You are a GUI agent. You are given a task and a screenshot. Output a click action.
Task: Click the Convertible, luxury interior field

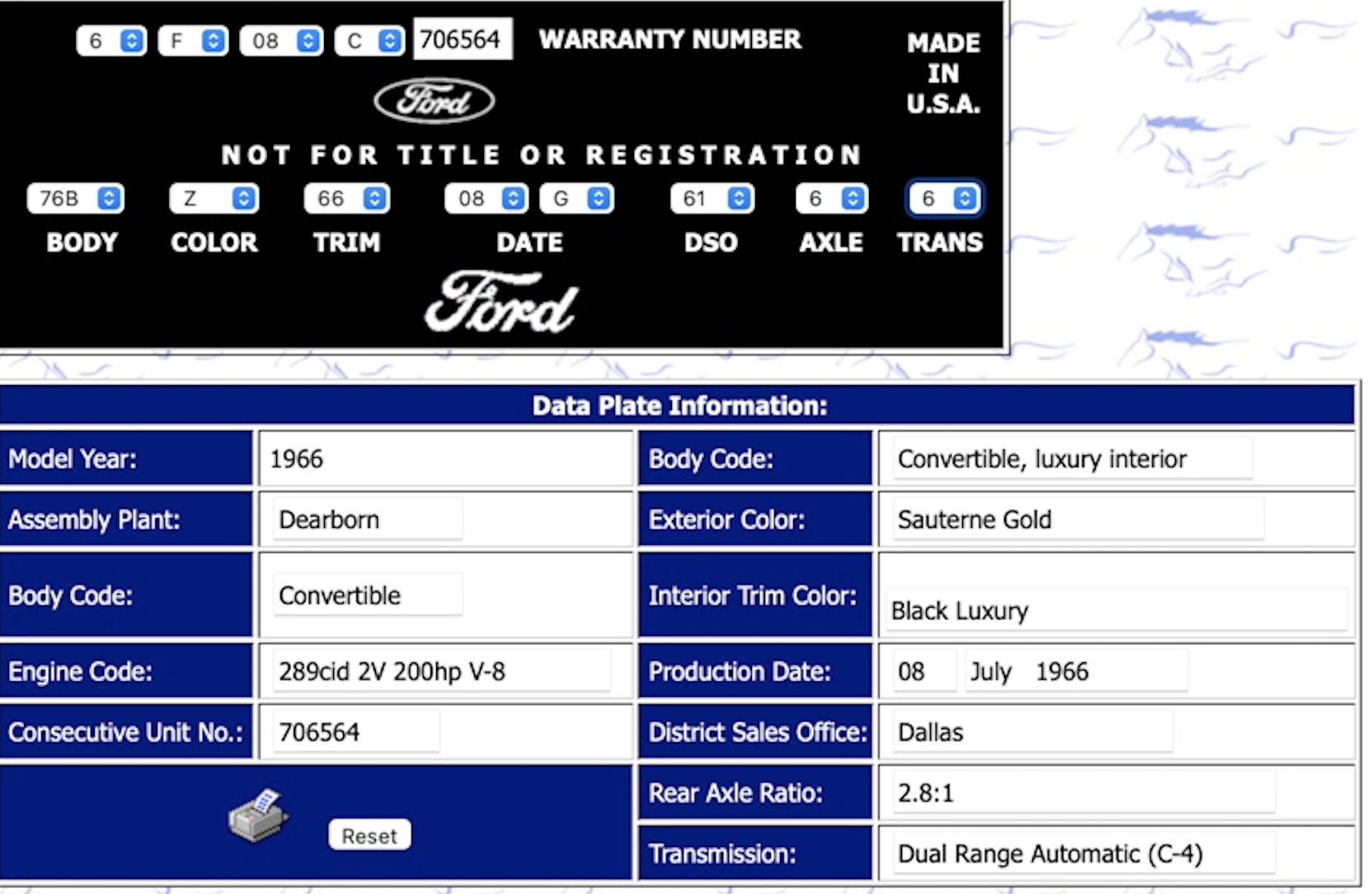tap(1072, 459)
